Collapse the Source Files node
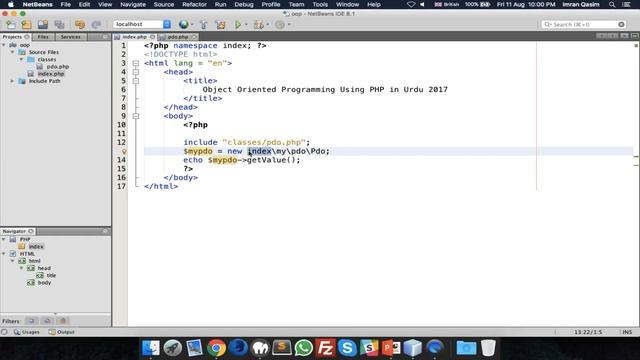Viewport: 640px width, 360px height. (x=13, y=52)
